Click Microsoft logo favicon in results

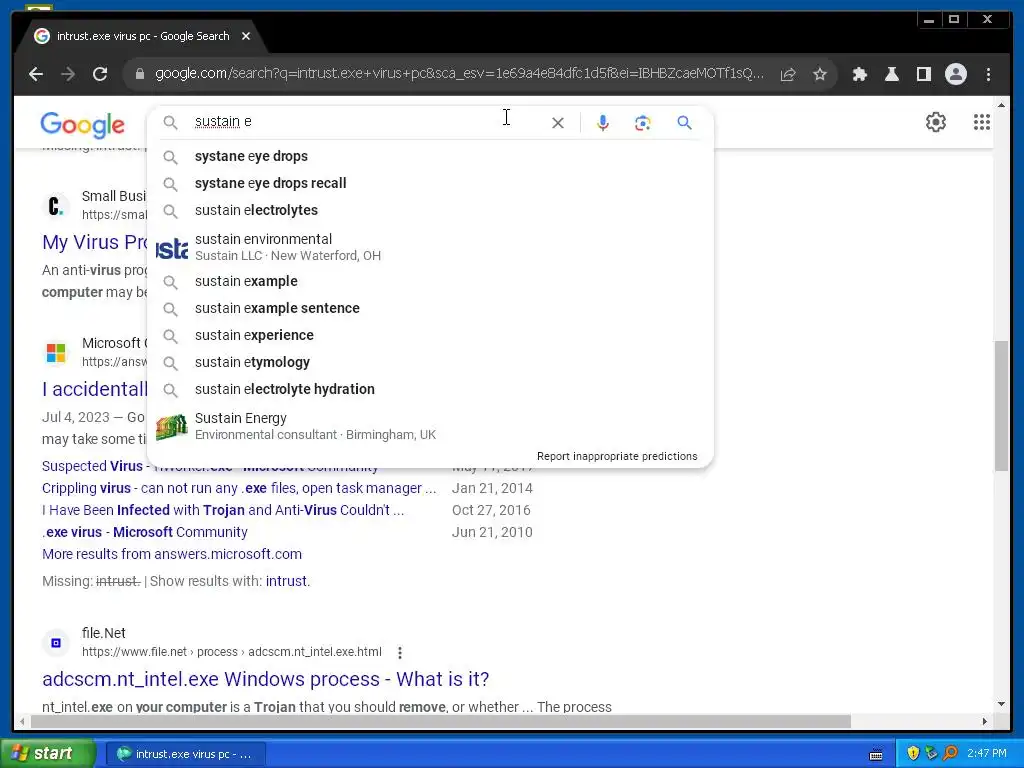pos(56,353)
